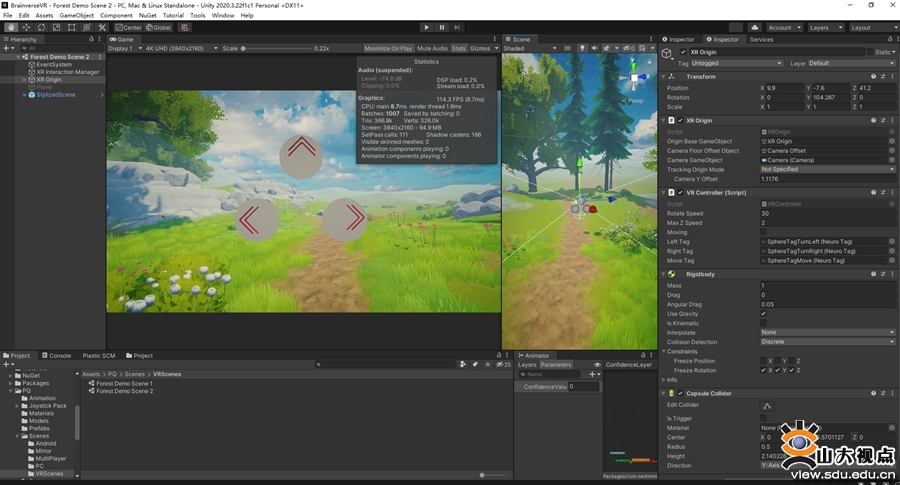
Task: Open Rigidbody component help icon
Action: coord(873,274)
